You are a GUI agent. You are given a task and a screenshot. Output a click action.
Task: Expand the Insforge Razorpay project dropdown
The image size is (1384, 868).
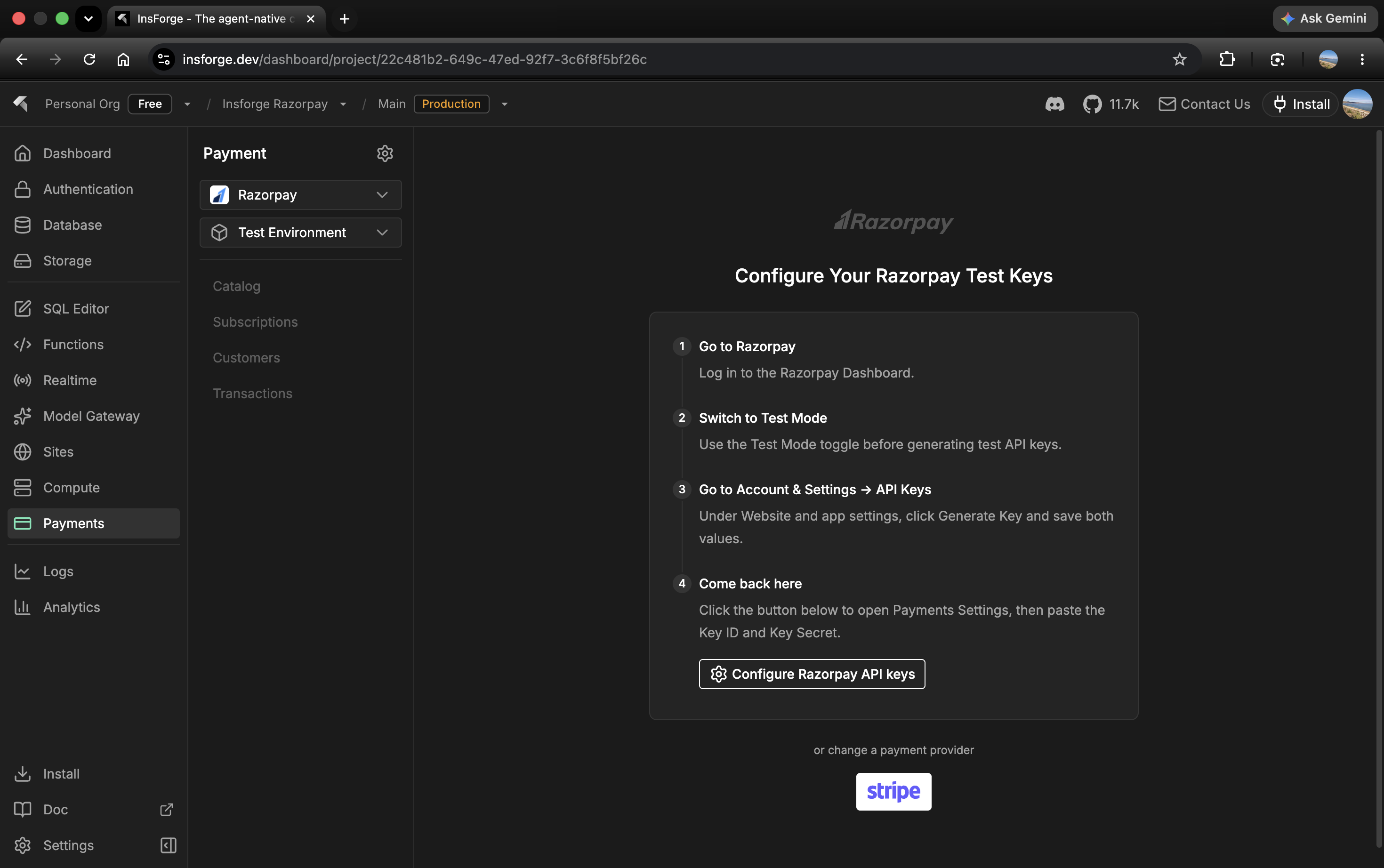tap(343, 104)
